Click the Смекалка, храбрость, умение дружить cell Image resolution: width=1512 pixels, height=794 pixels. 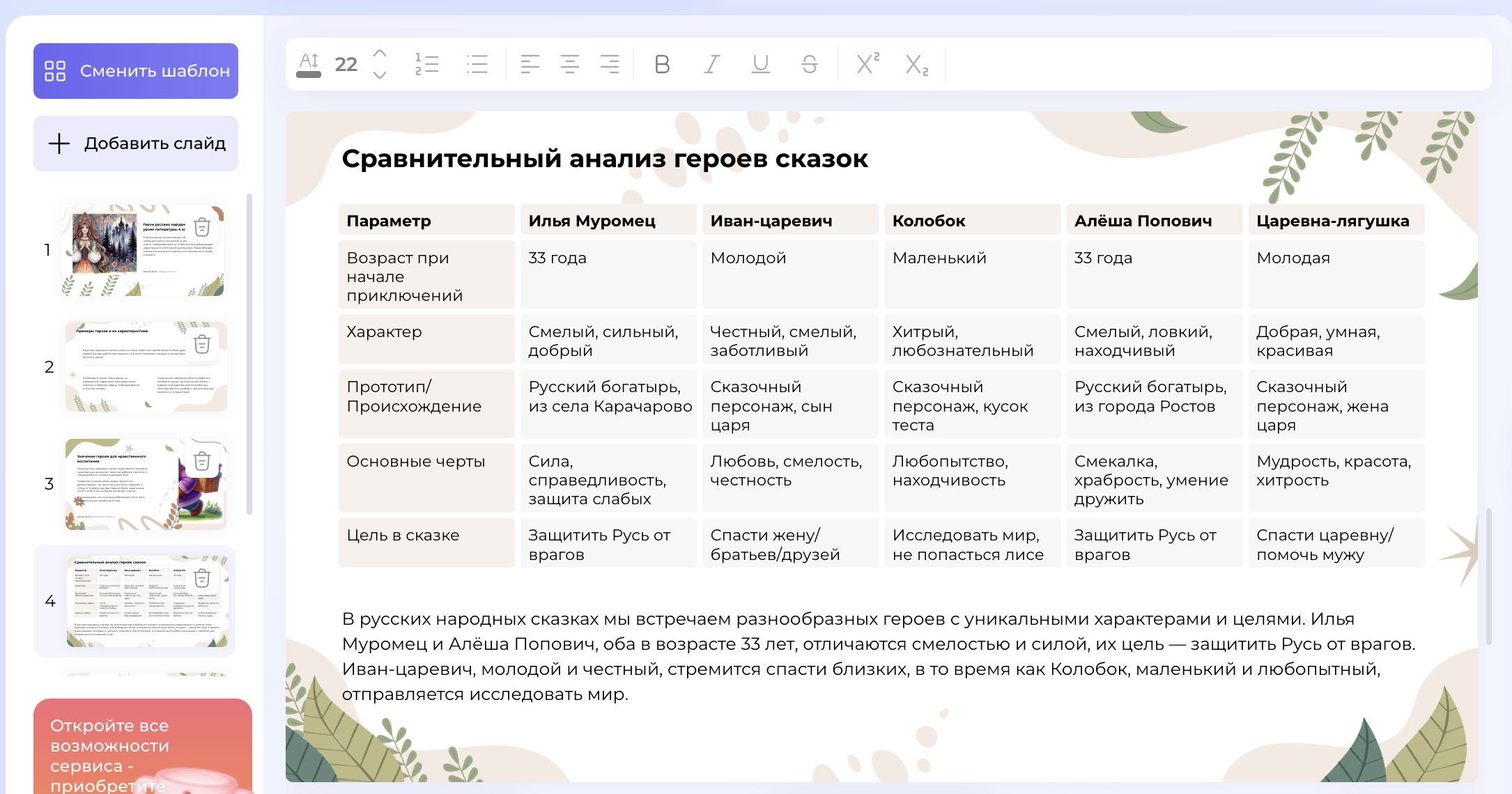tap(1155, 478)
